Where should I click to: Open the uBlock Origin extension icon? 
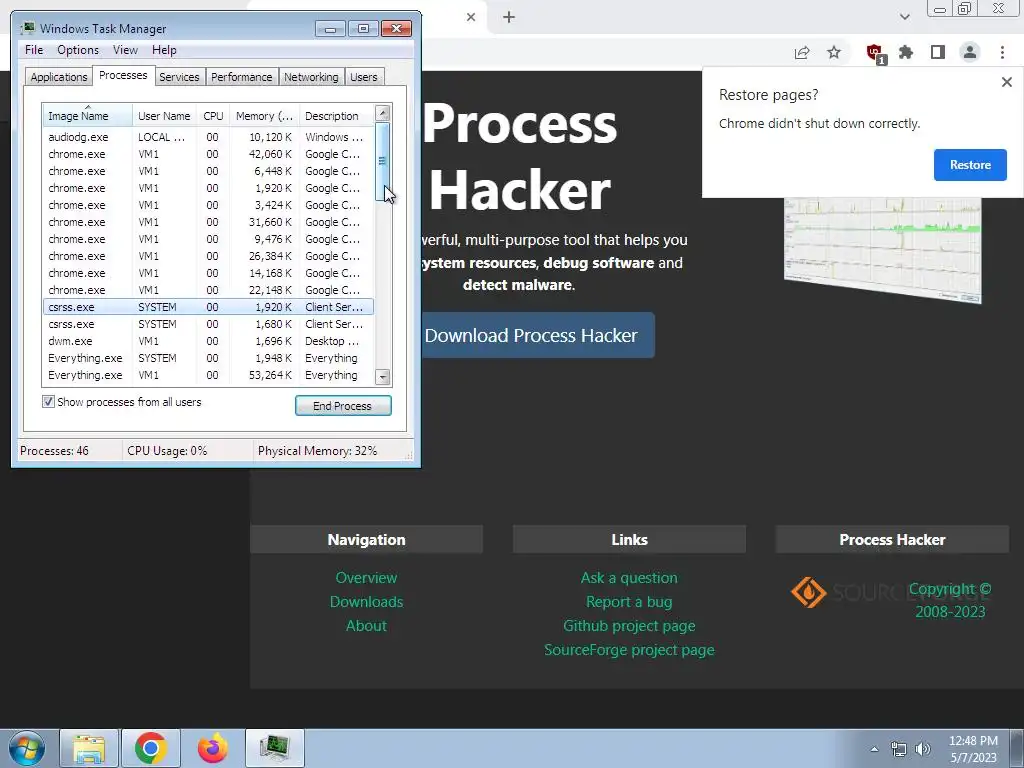(875, 53)
